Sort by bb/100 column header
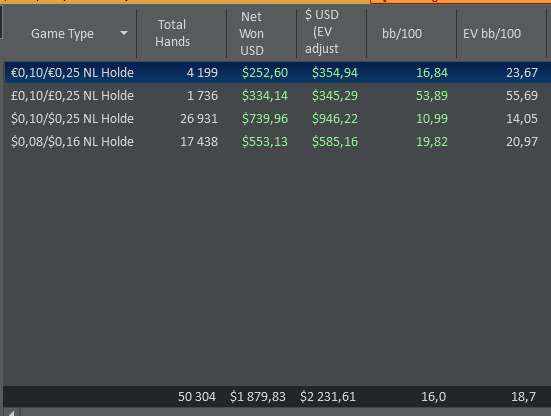This screenshot has width=551, height=416. pos(402,34)
